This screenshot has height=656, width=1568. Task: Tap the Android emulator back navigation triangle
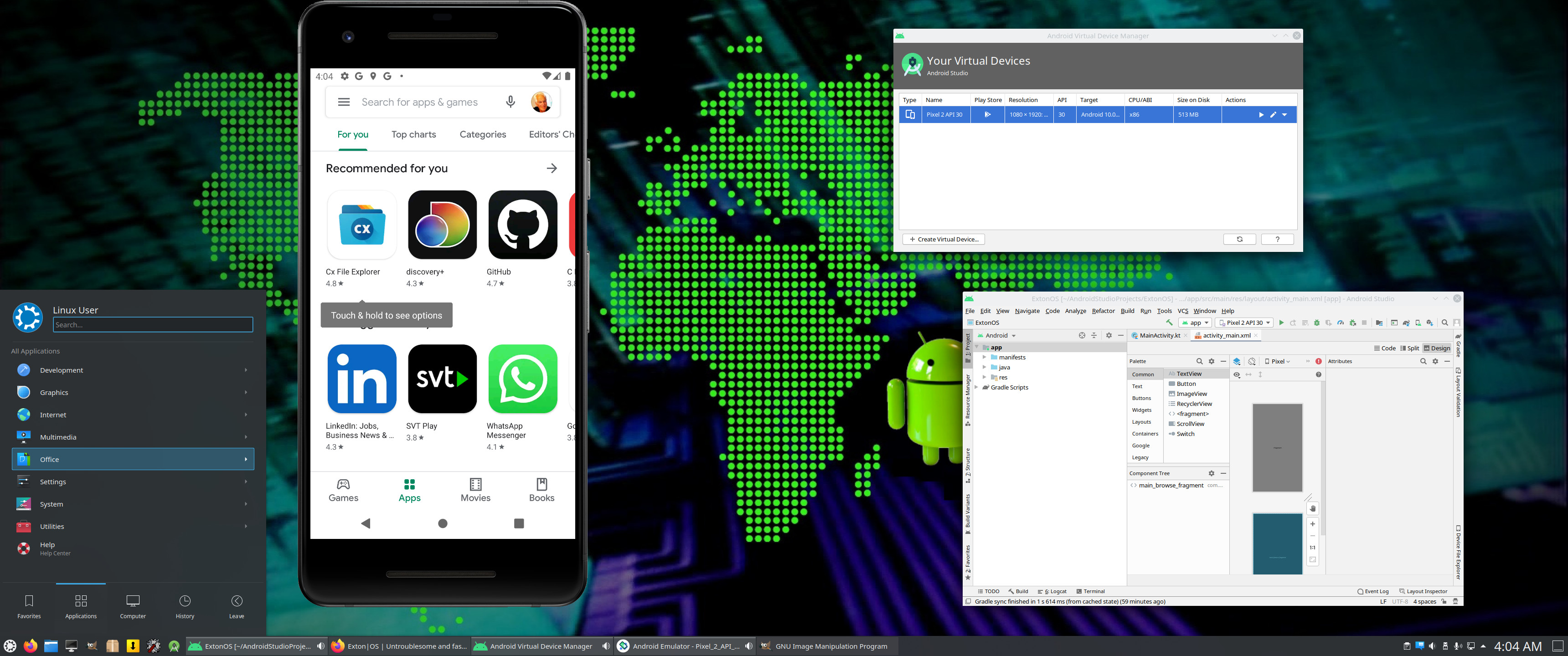tap(365, 523)
